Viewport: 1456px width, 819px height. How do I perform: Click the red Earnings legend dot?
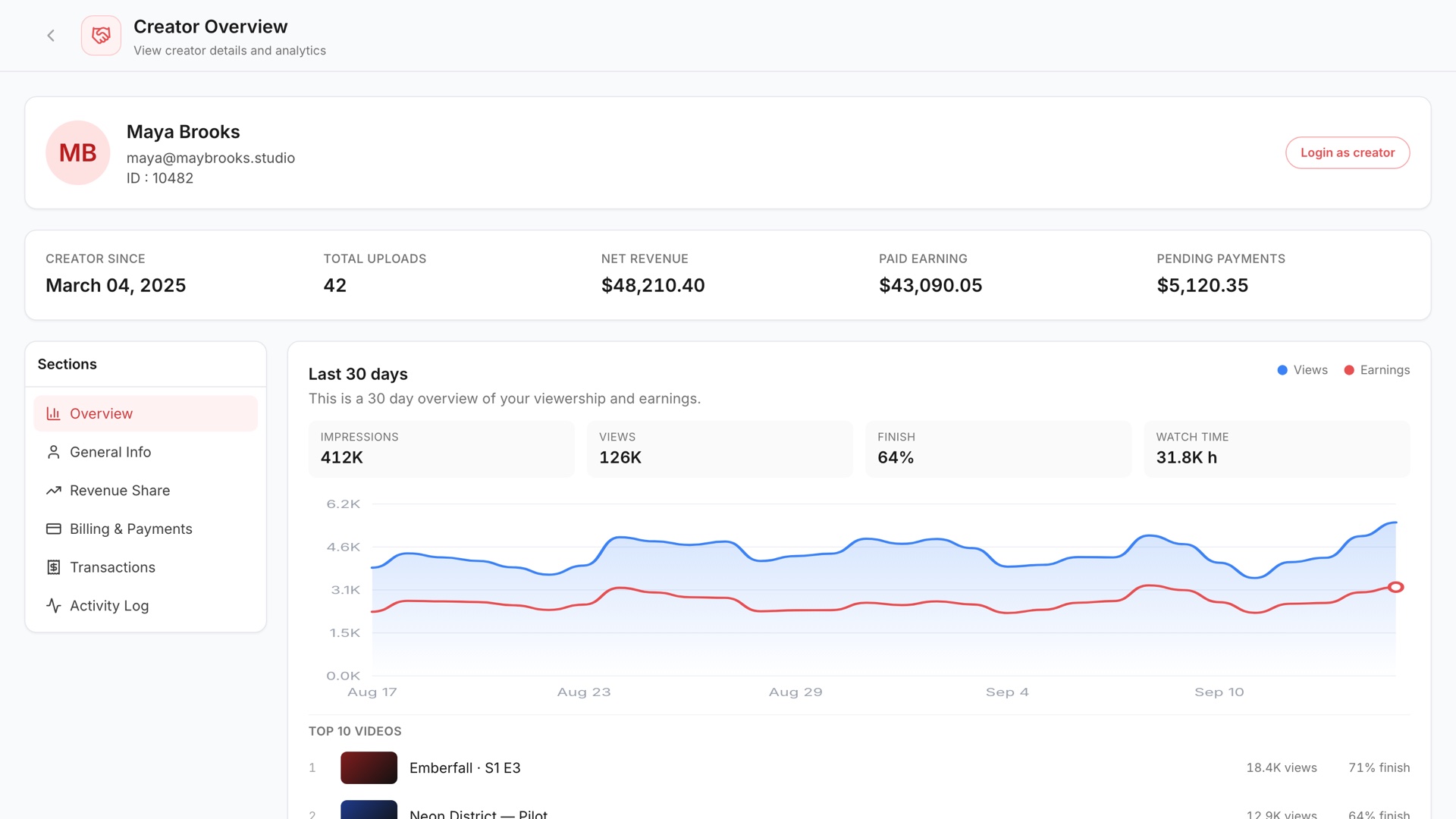pyautogui.click(x=1349, y=370)
